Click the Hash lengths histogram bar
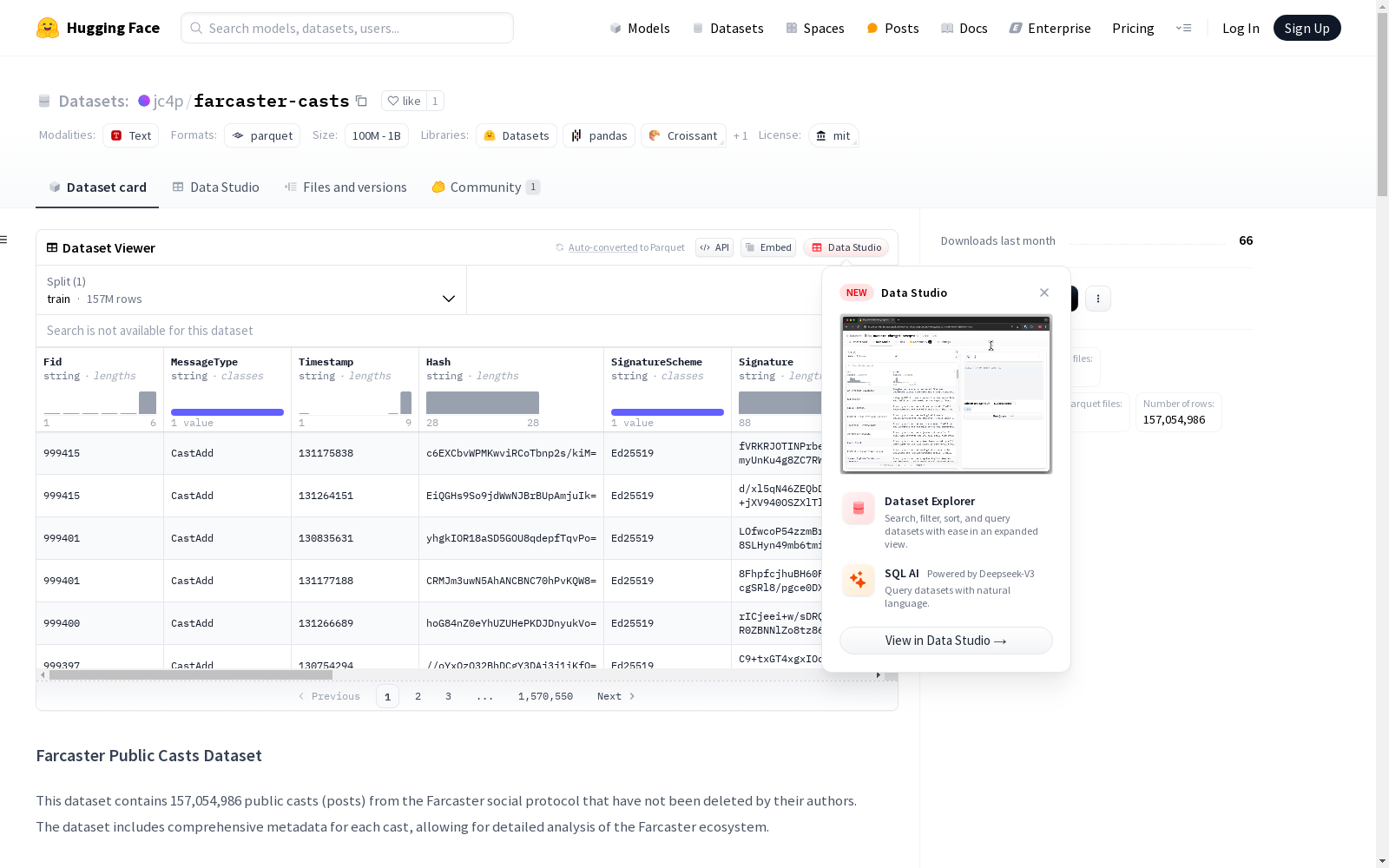 [x=483, y=403]
